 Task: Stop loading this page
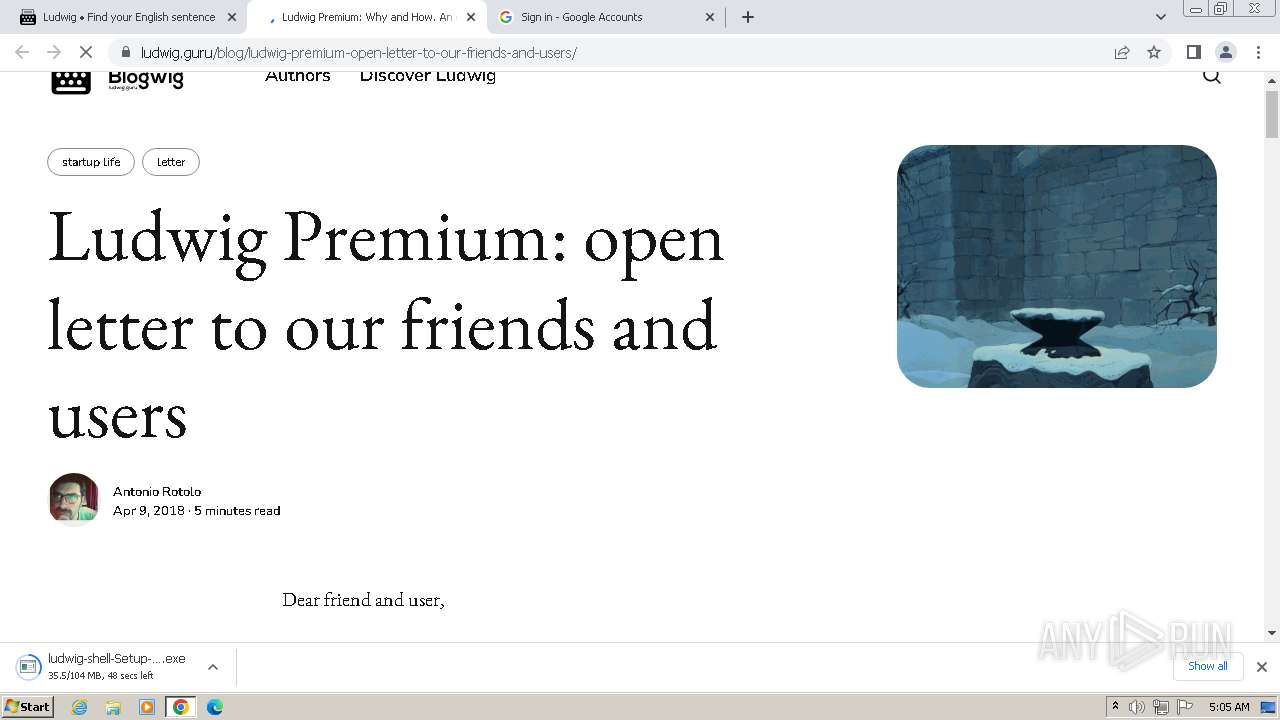tap(86, 52)
